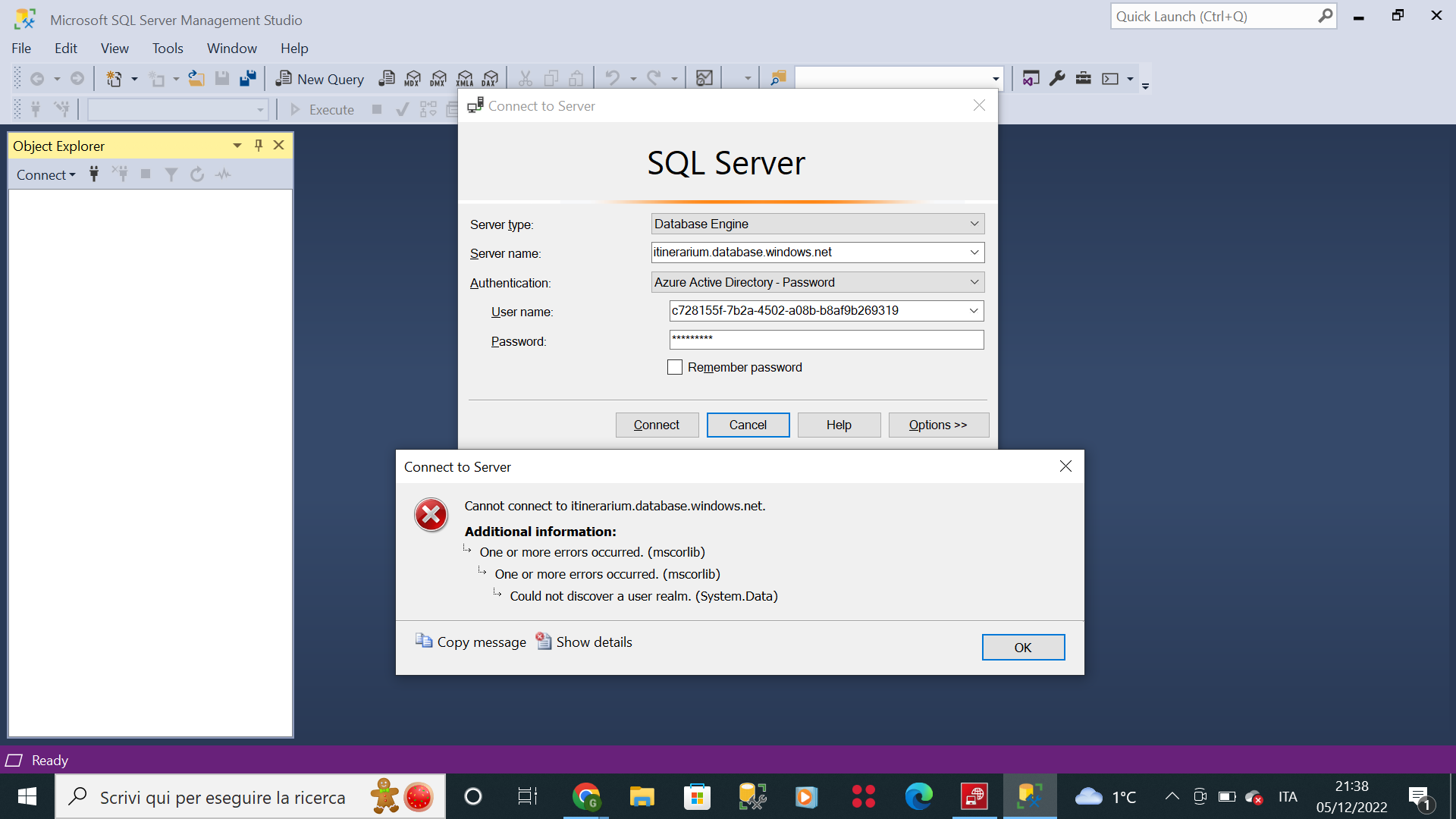This screenshot has height=819, width=1456.
Task: Click the Properties wrench icon
Action: click(x=1057, y=78)
